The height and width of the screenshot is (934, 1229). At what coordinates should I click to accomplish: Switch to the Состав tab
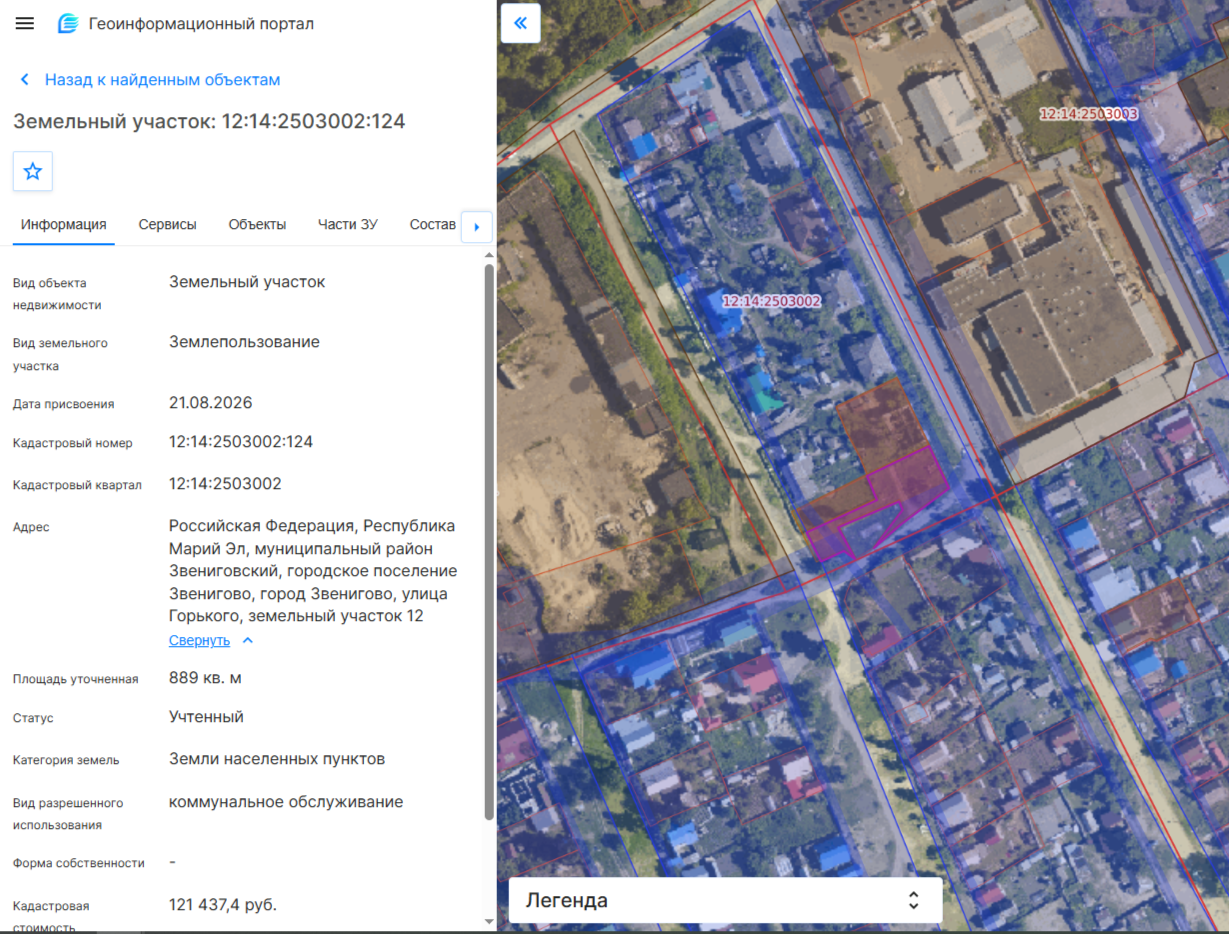coord(433,224)
